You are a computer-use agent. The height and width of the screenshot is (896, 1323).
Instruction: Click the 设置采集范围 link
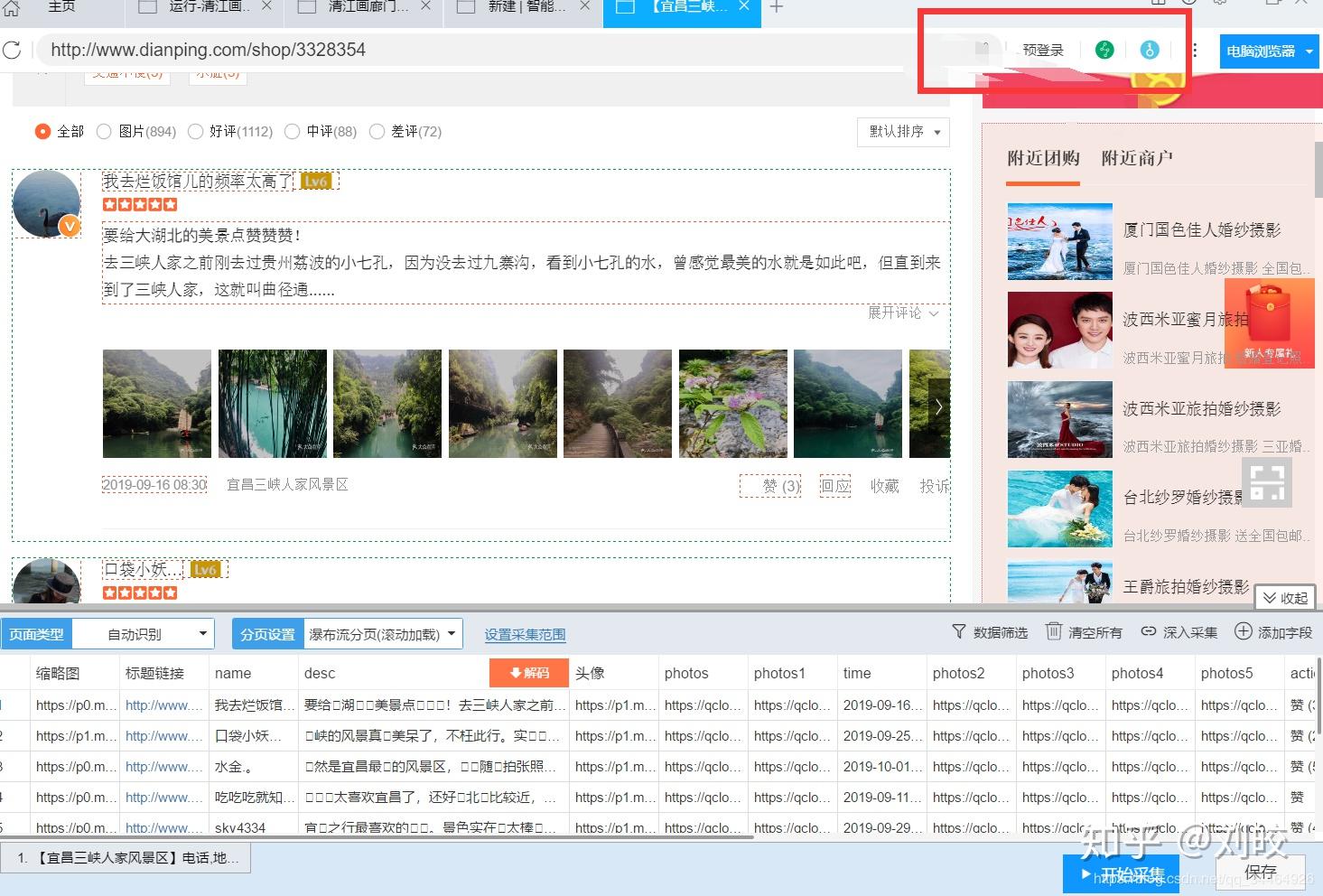525,635
